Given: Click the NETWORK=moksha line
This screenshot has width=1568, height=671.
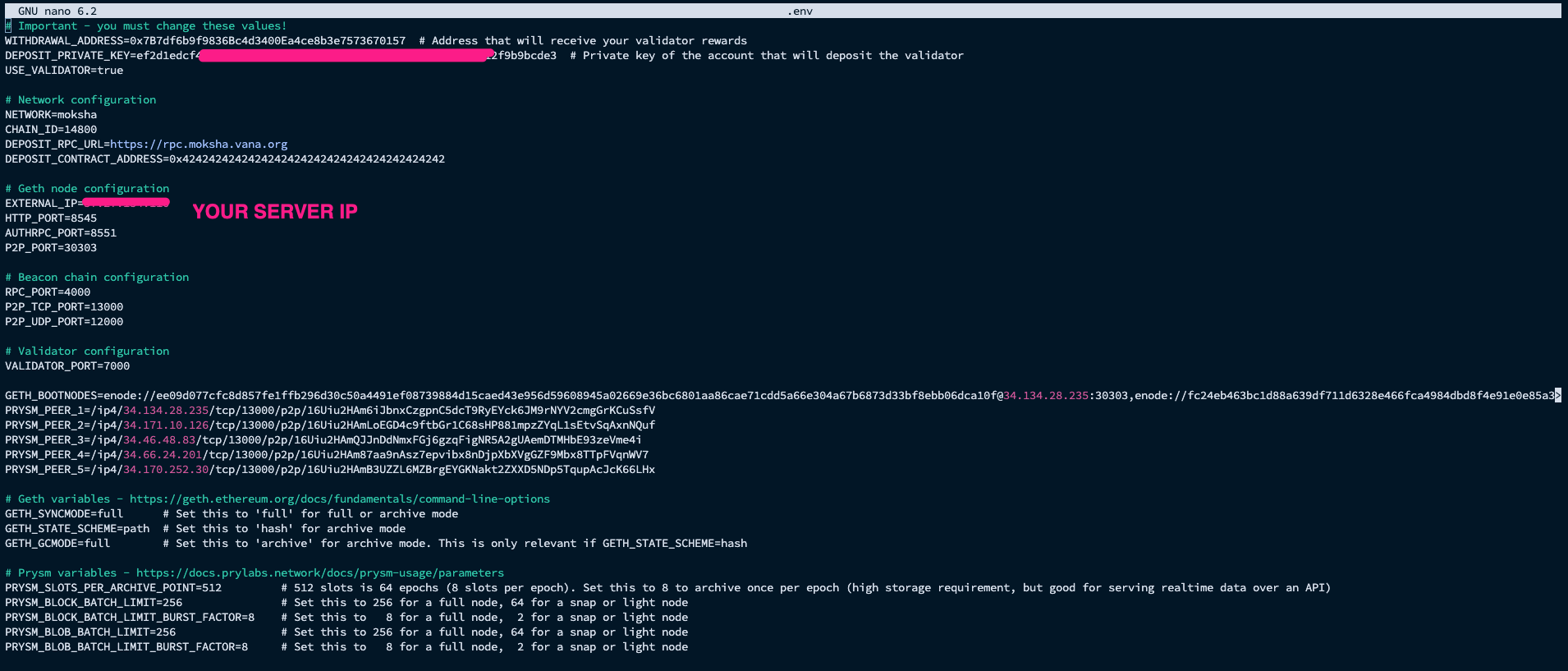Looking at the screenshot, I should [x=51, y=115].
